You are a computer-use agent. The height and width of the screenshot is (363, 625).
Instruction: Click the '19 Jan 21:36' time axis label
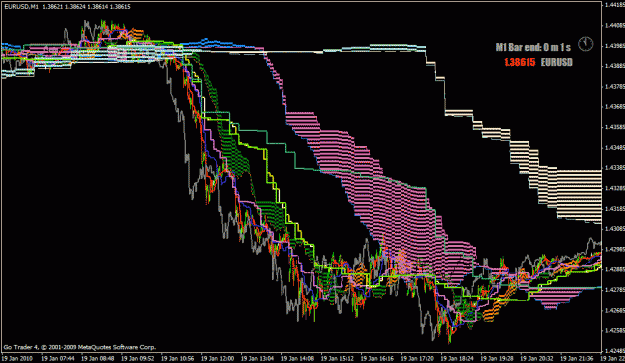[576, 359]
